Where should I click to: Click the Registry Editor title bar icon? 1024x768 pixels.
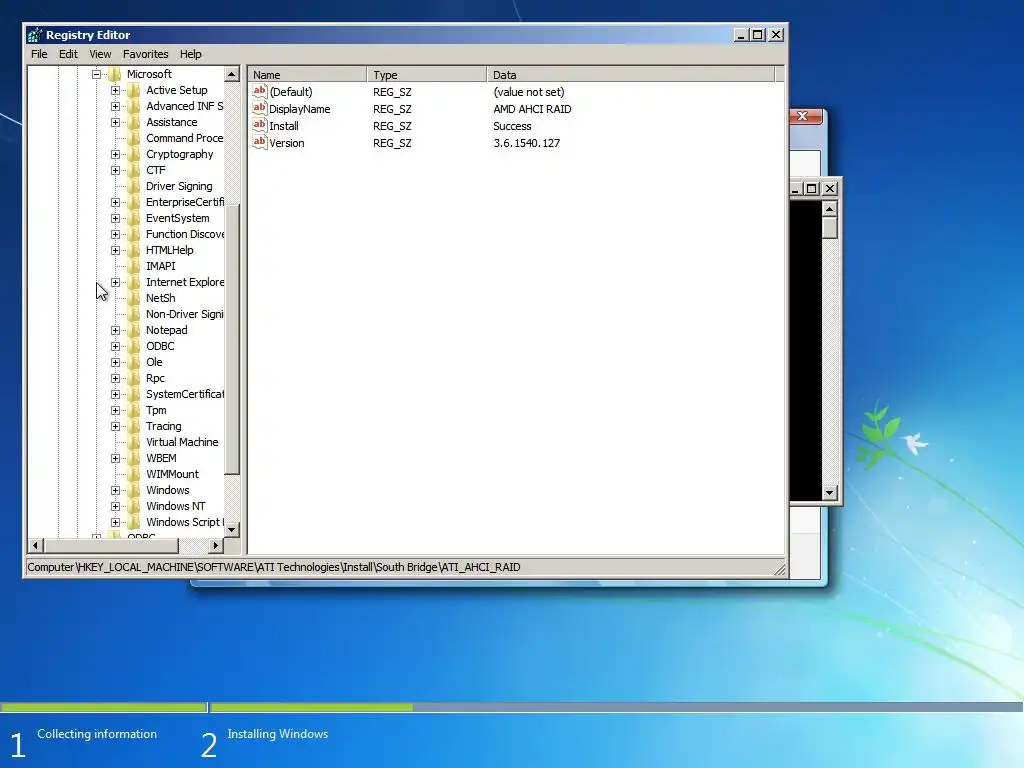pos(35,35)
